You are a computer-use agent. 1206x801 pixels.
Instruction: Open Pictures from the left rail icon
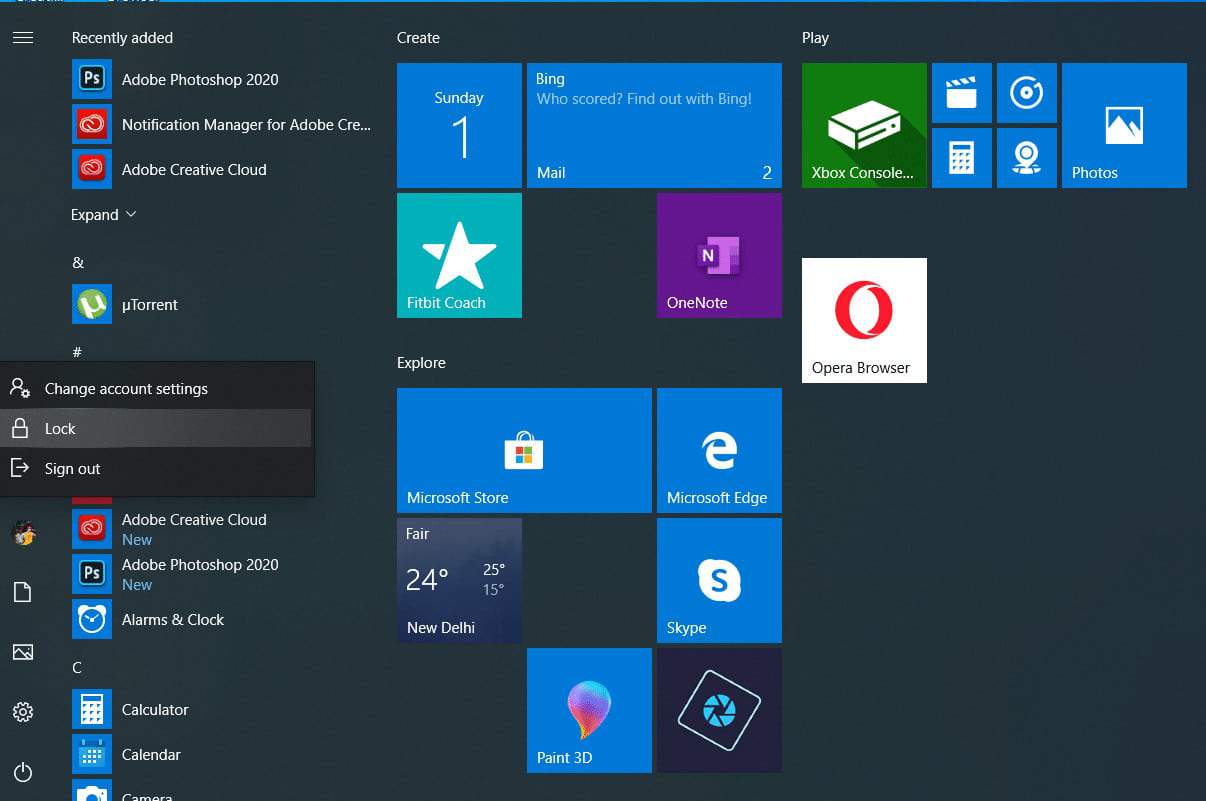point(23,652)
